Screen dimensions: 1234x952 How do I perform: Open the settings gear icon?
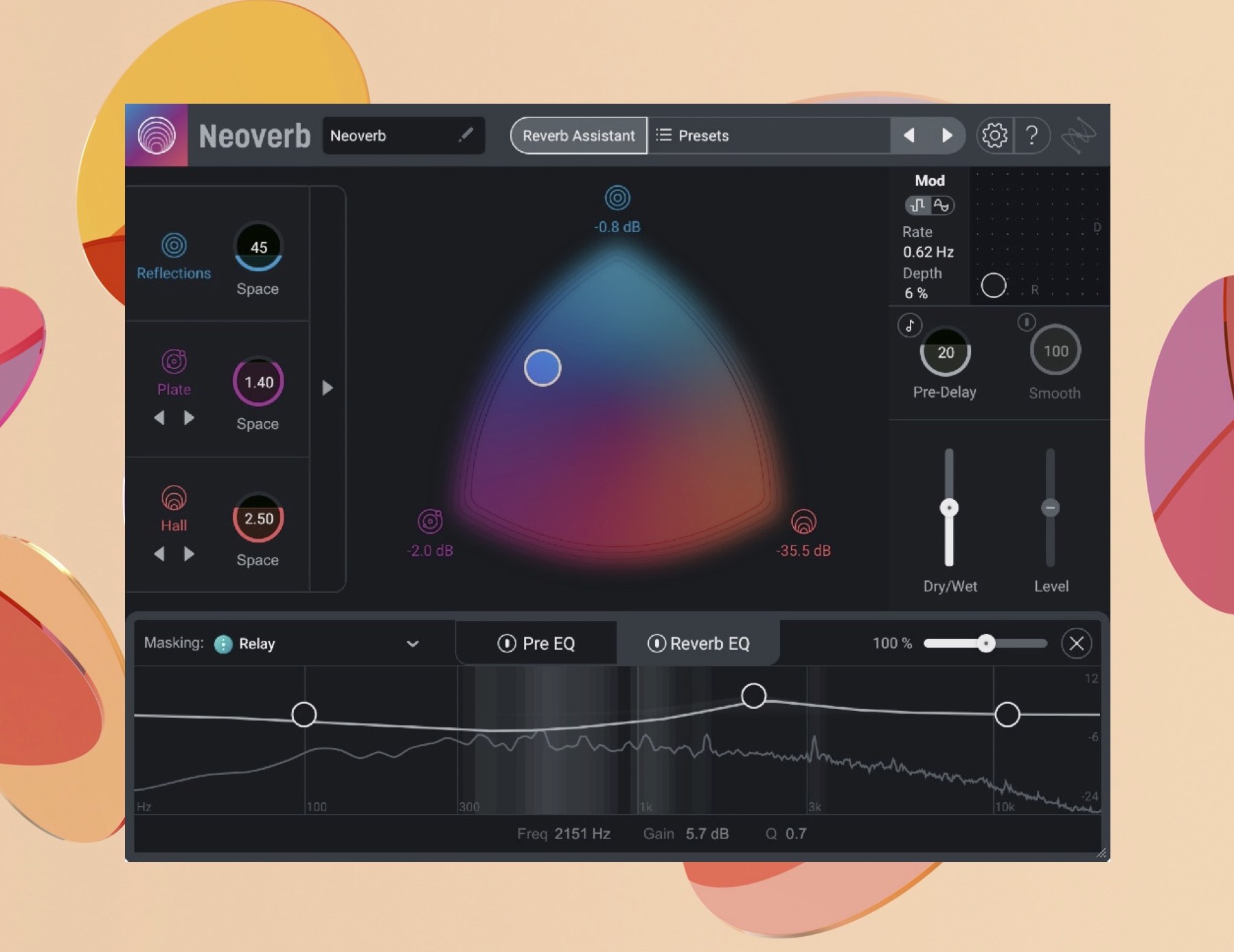point(994,135)
